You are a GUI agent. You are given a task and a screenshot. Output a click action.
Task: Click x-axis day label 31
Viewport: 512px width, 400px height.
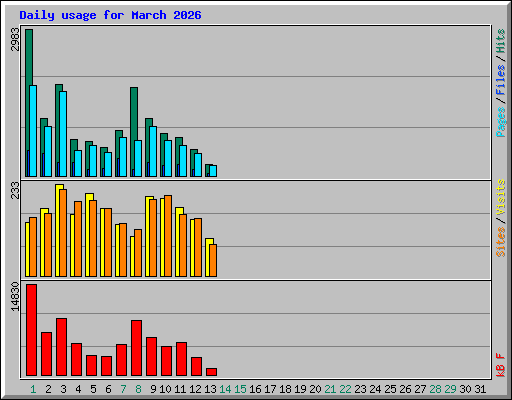pyautogui.click(x=480, y=389)
